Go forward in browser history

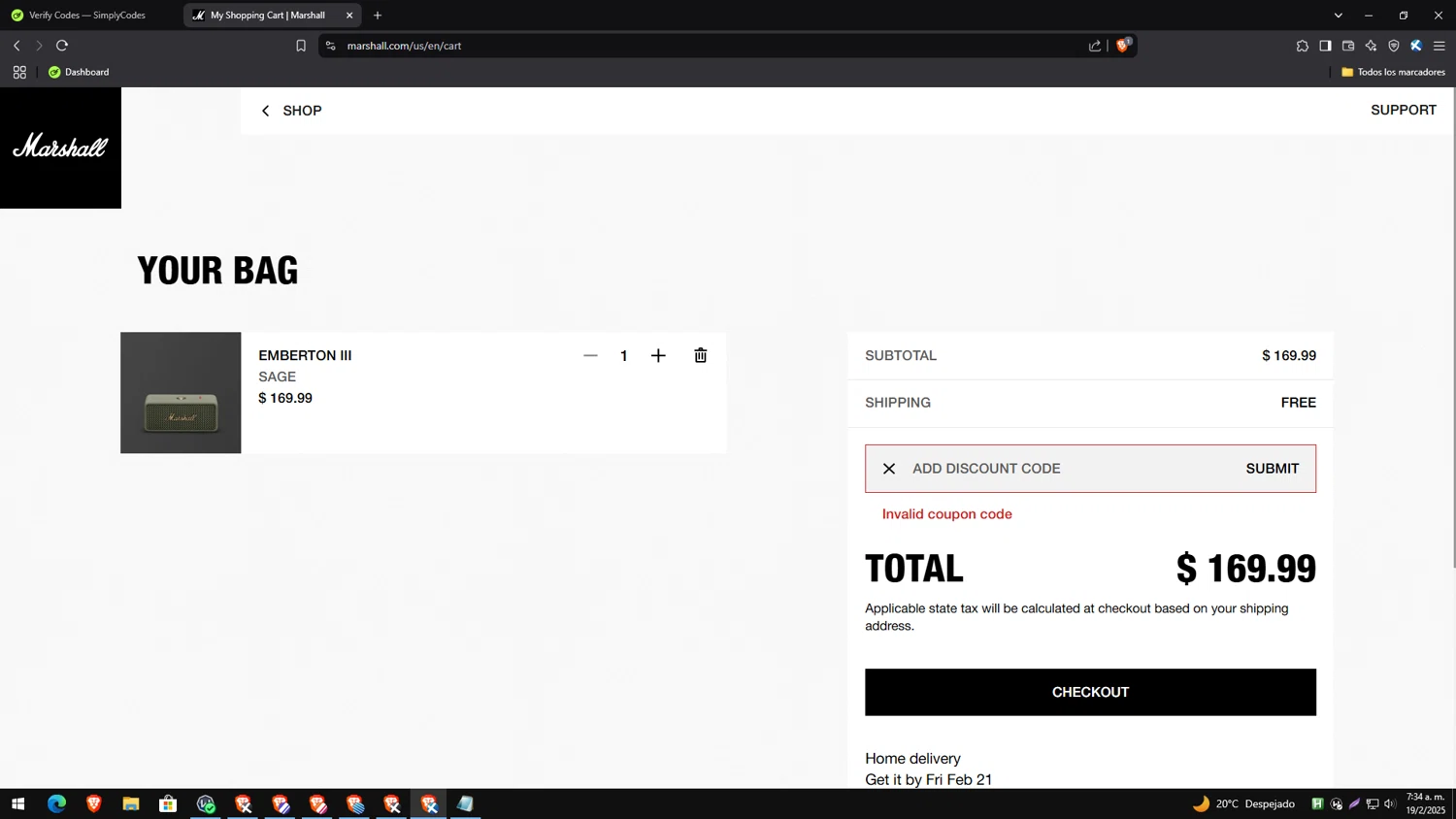(x=39, y=46)
